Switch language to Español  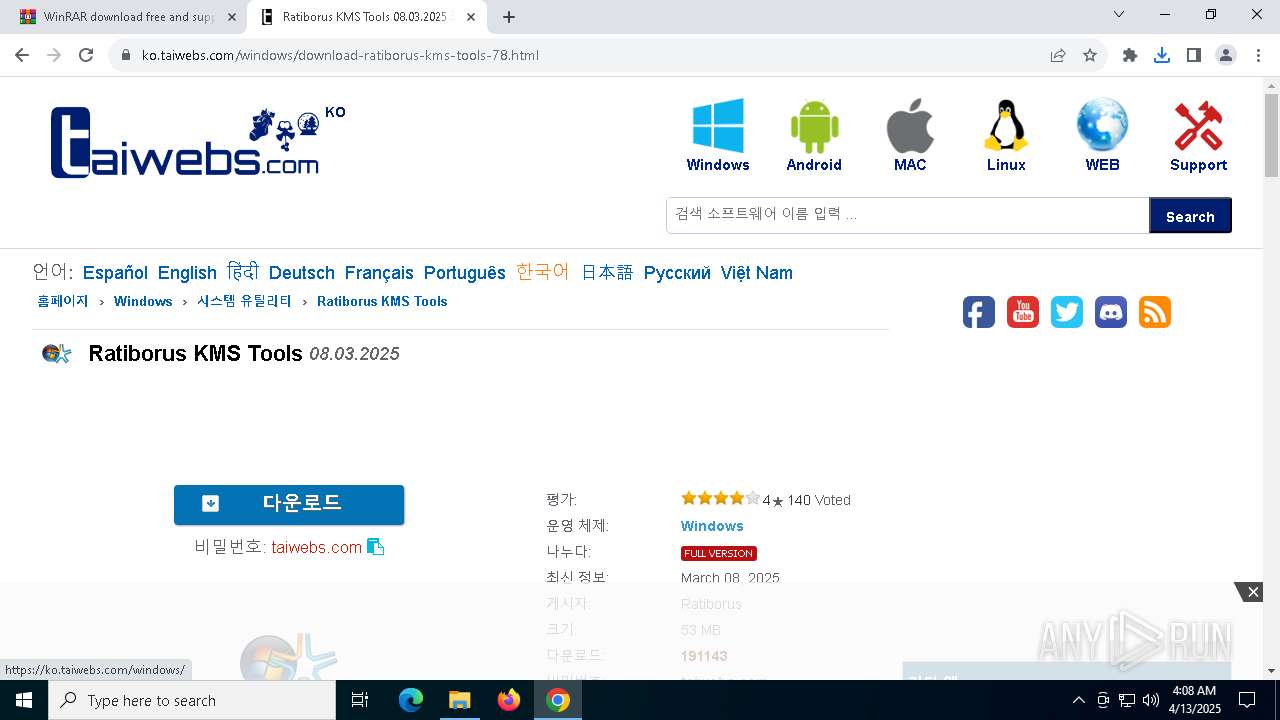[115, 273]
